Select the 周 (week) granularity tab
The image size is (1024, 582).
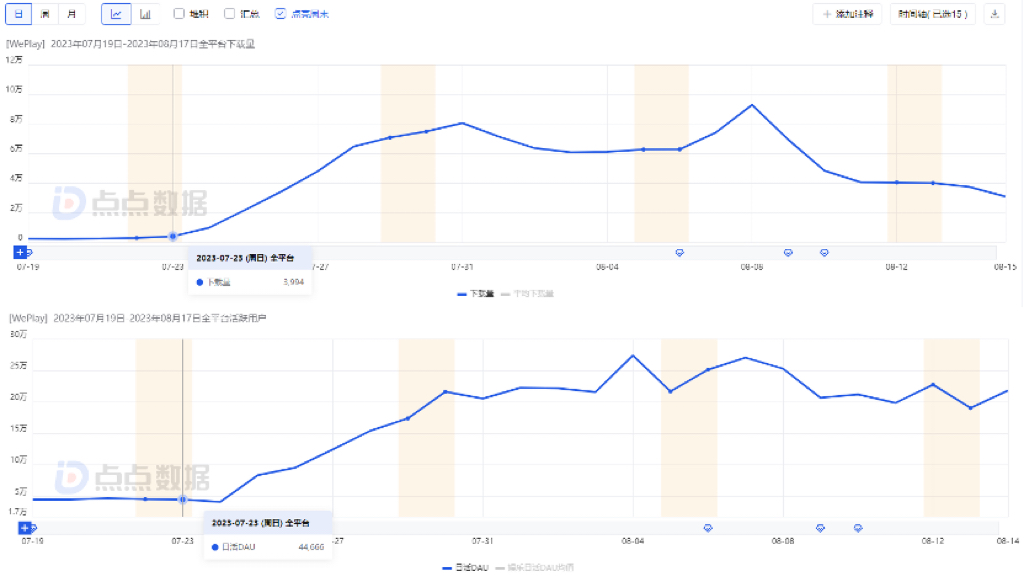click(45, 14)
